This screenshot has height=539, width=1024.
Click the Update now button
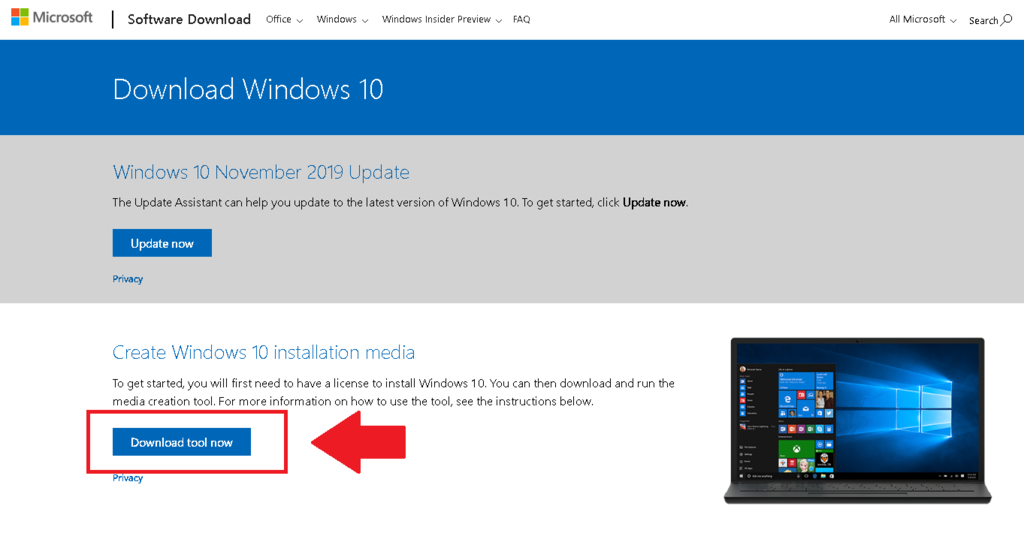[x=162, y=243]
